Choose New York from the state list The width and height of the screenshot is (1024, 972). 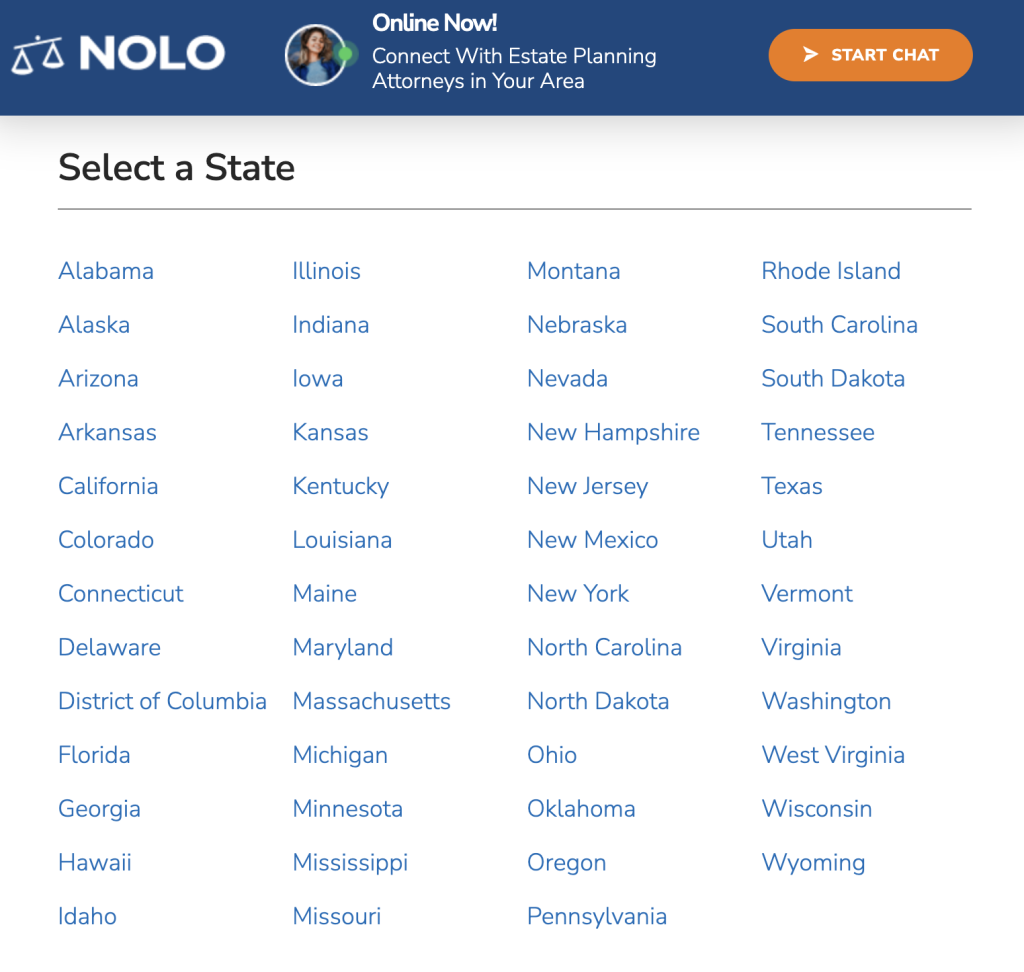[578, 594]
